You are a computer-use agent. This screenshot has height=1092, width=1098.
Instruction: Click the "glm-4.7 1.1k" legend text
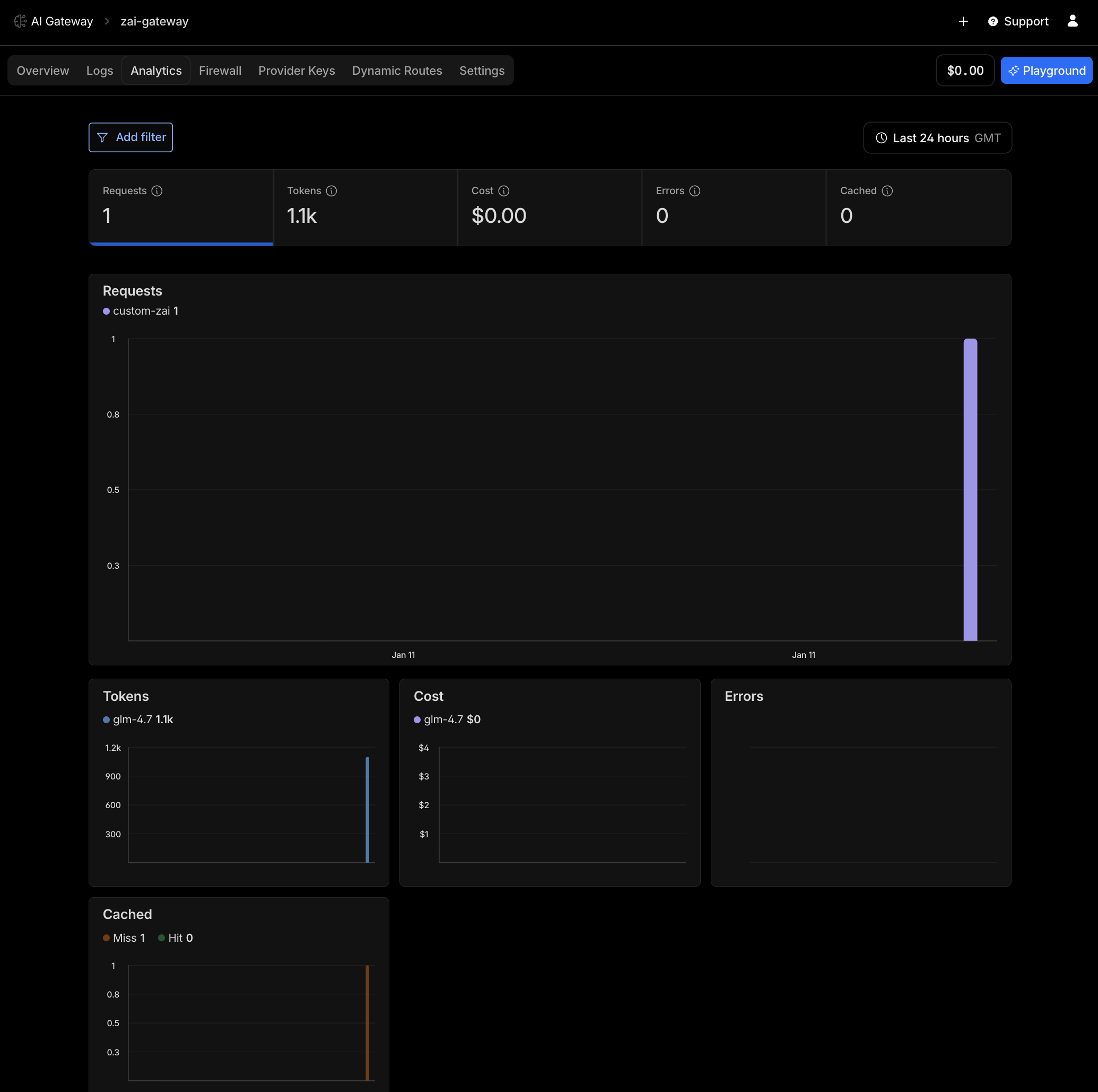(143, 720)
